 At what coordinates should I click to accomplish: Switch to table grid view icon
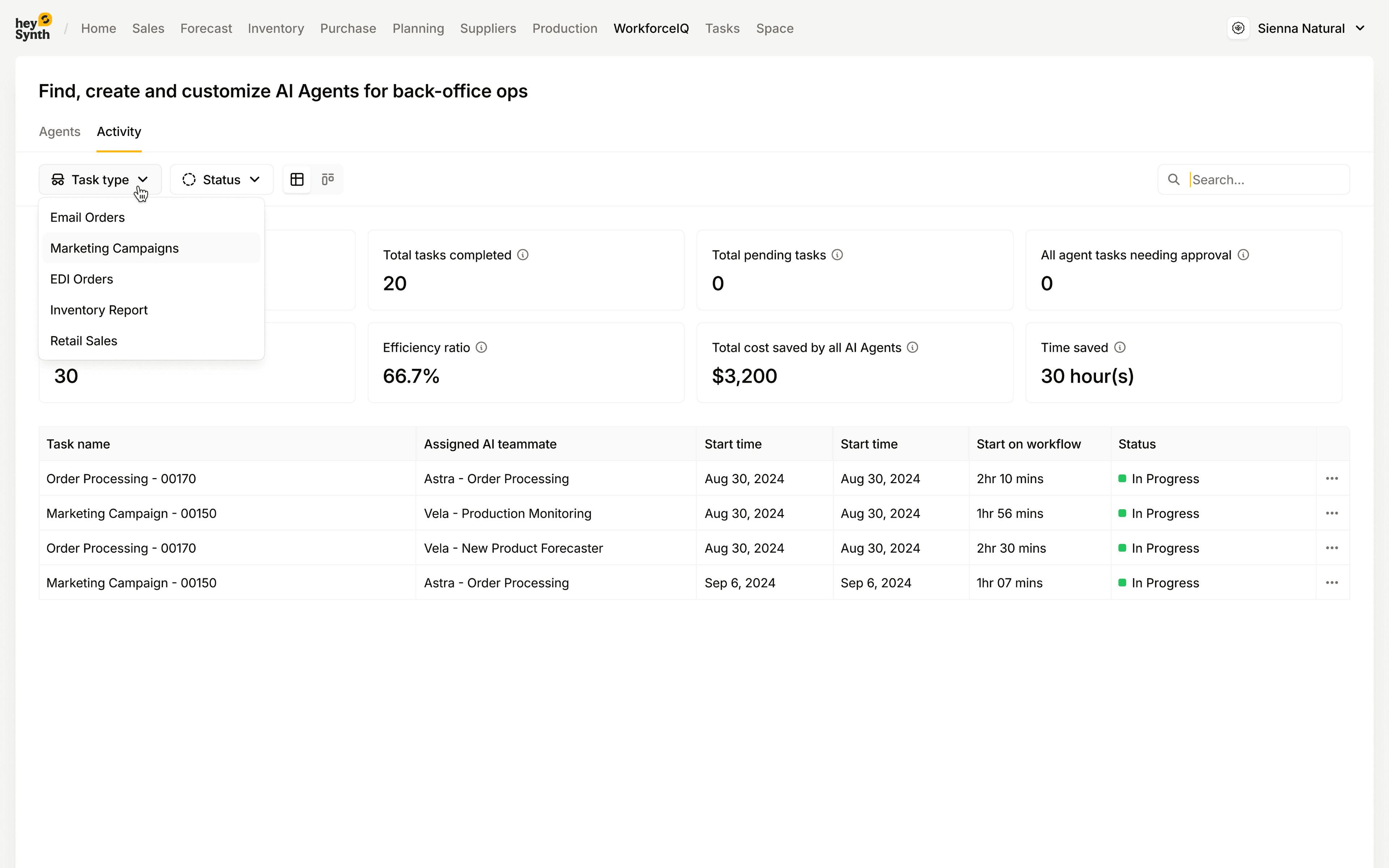click(x=297, y=180)
